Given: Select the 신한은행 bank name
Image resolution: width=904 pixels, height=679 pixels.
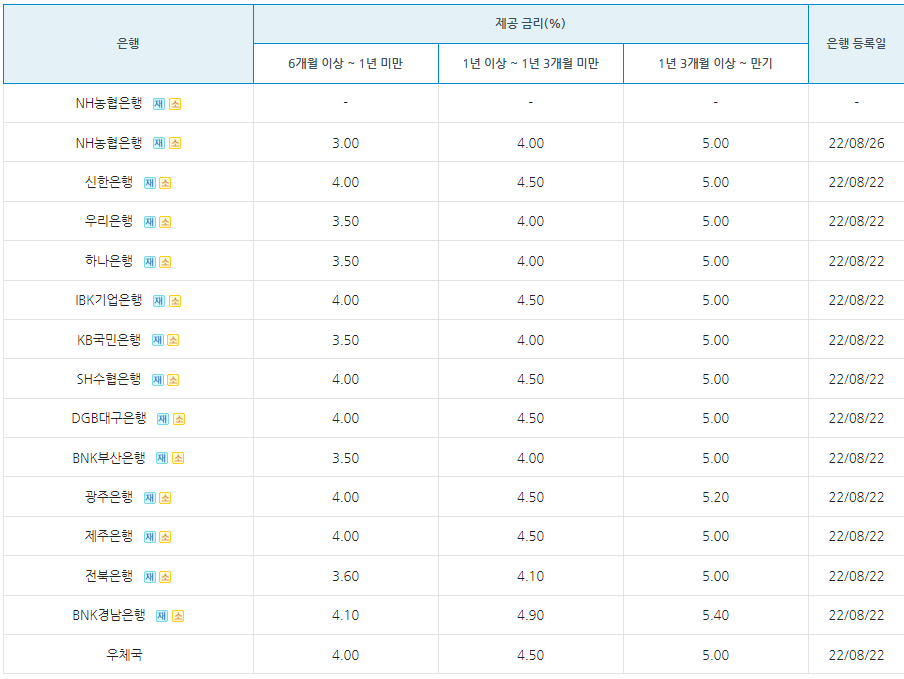Looking at the screenshot, I should coord(109,182).
